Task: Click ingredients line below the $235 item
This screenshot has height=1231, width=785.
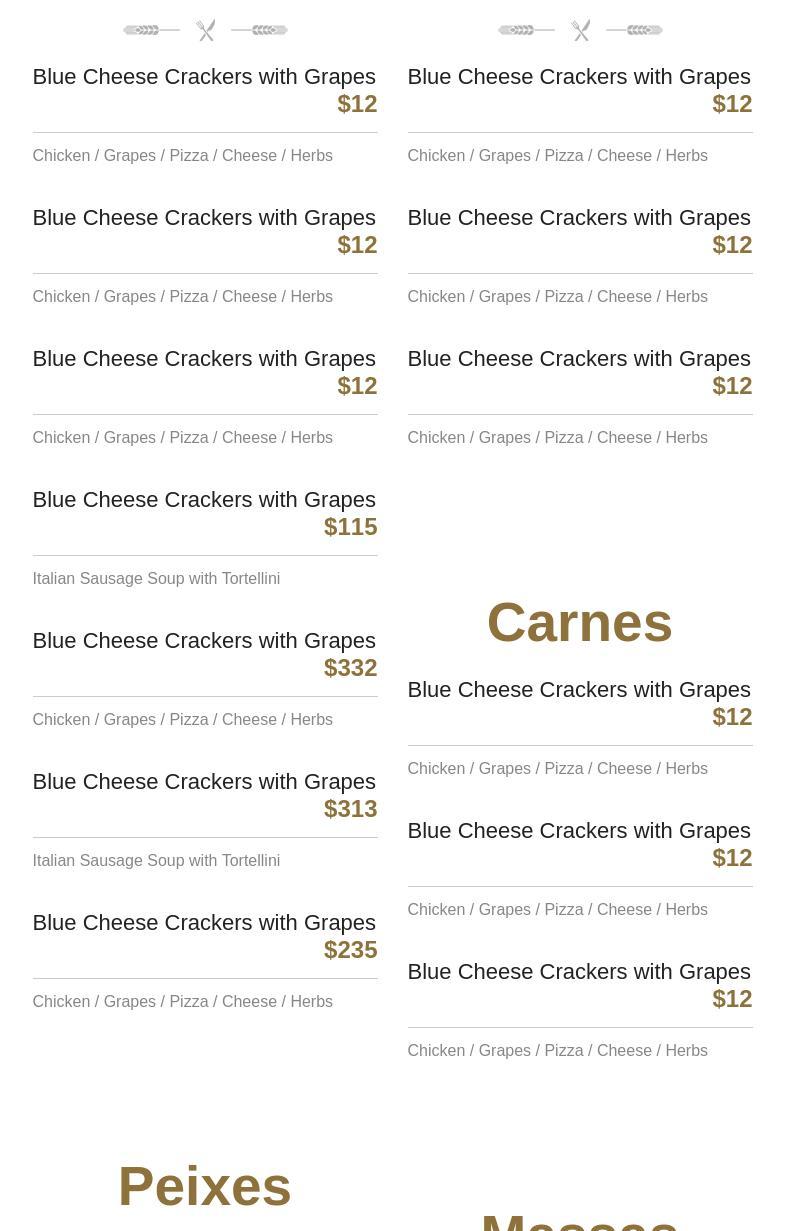Action: [x=182, y=1002]
